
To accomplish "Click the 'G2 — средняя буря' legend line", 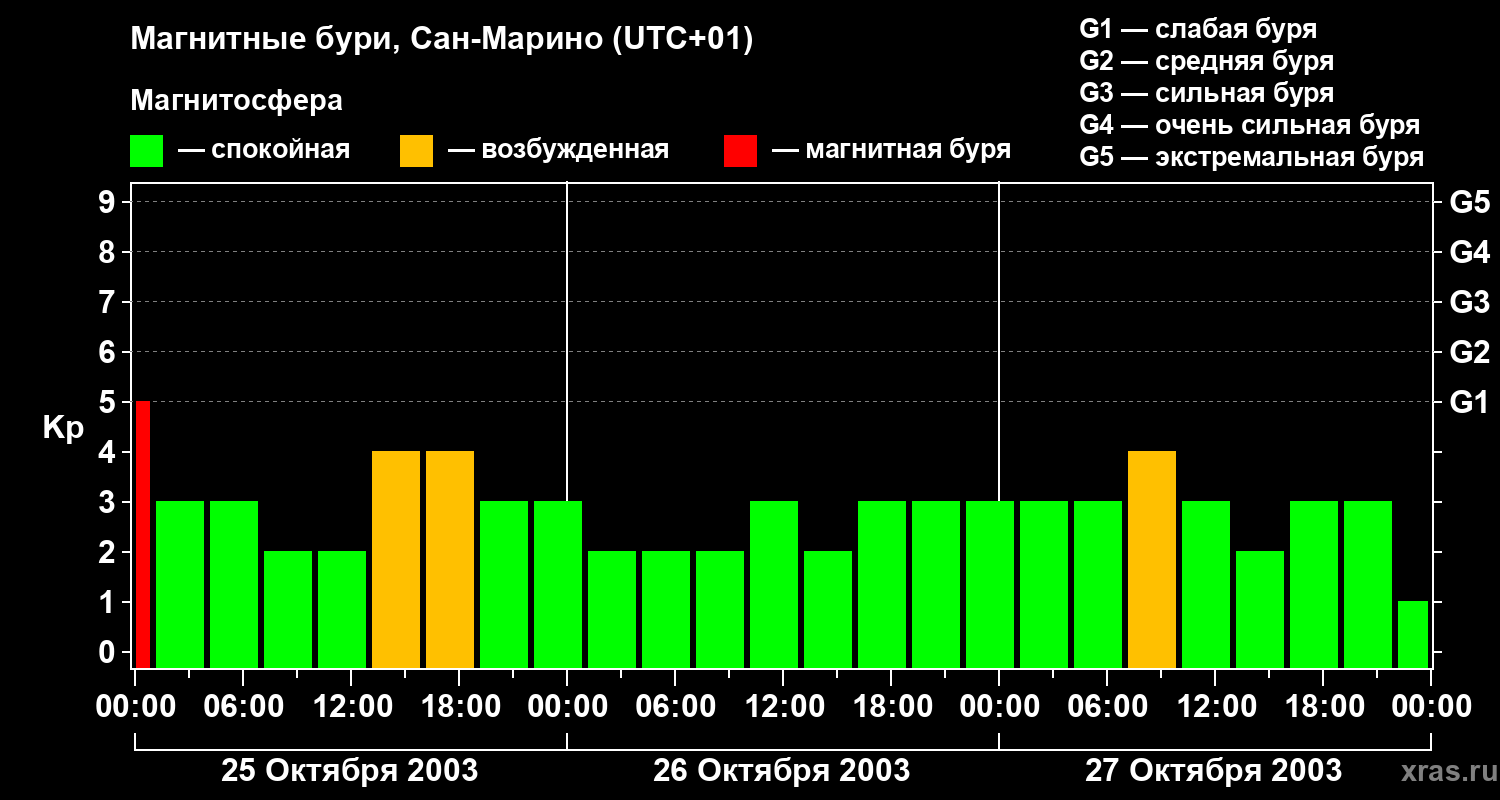I will 1207,61.
